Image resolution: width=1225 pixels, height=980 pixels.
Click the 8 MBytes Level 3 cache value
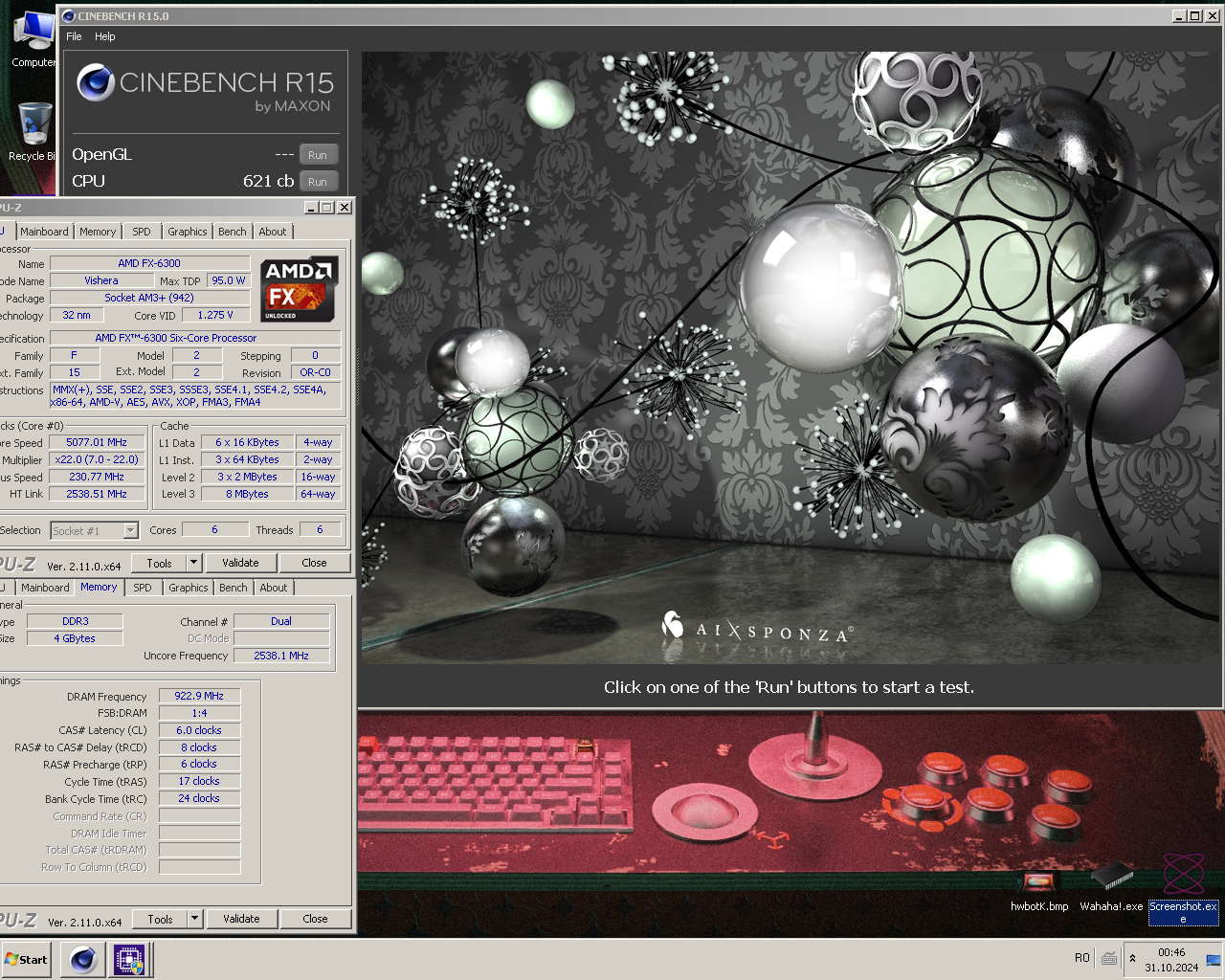247,494
